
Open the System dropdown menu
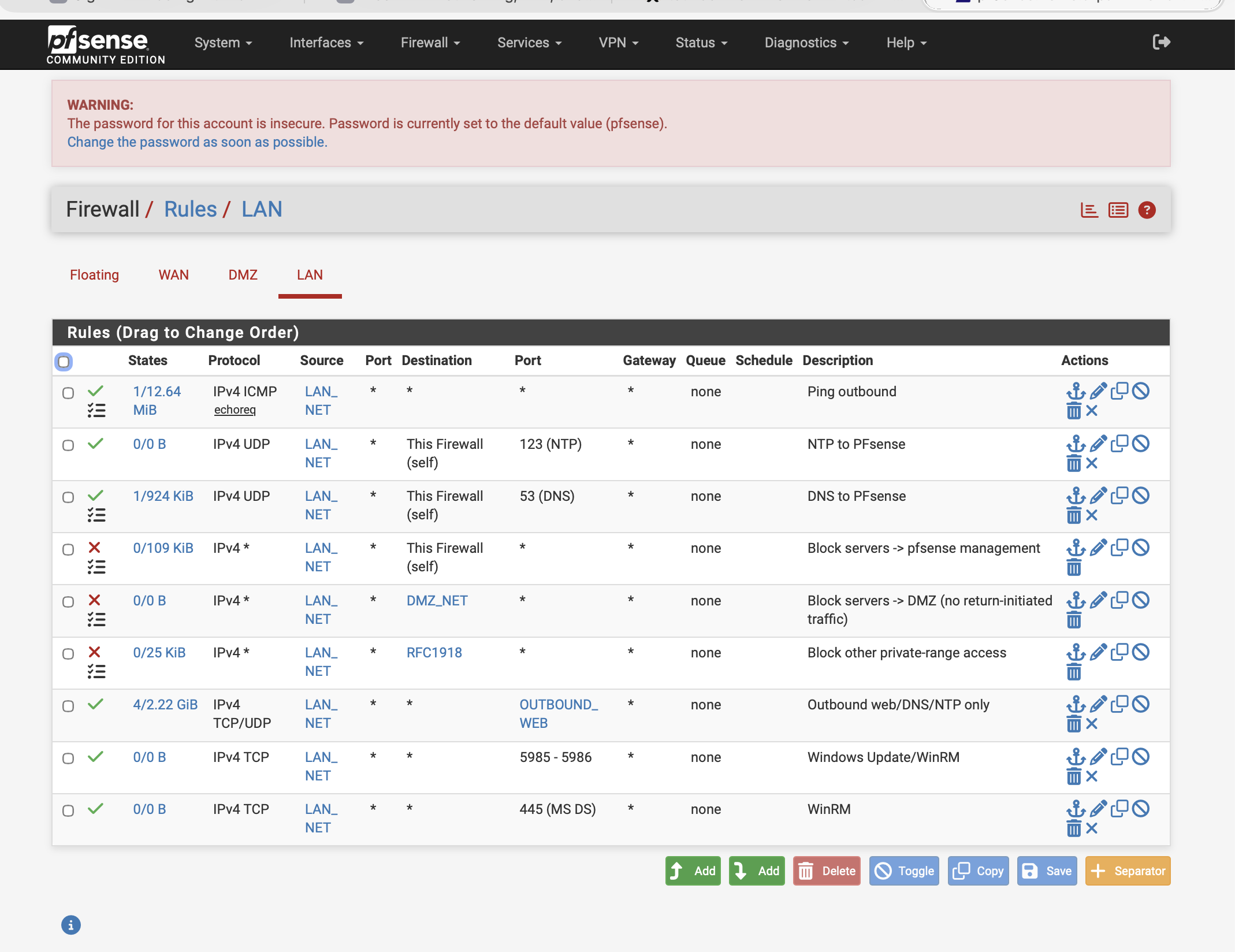click(x=223, y=43)
